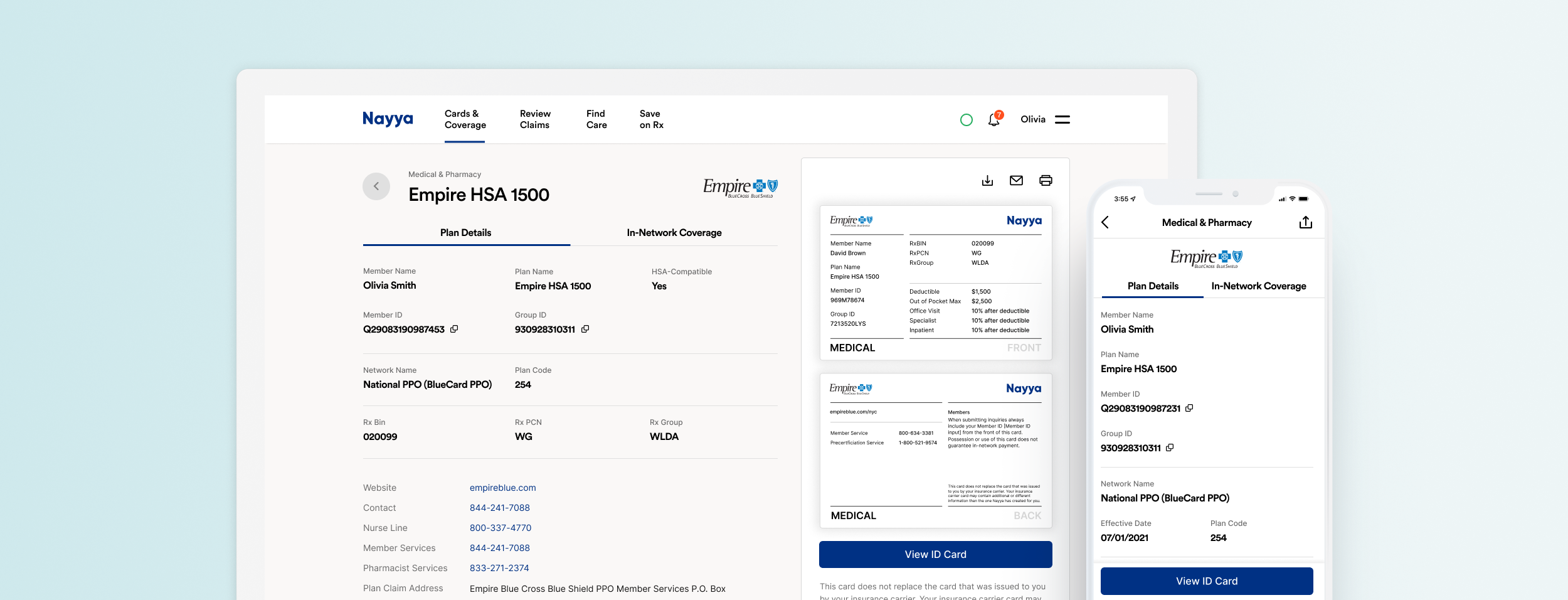The height and width of the screenshot is (600, 1568).
Task: Click Rx Bin value 020099
Action: pos(380,437)
